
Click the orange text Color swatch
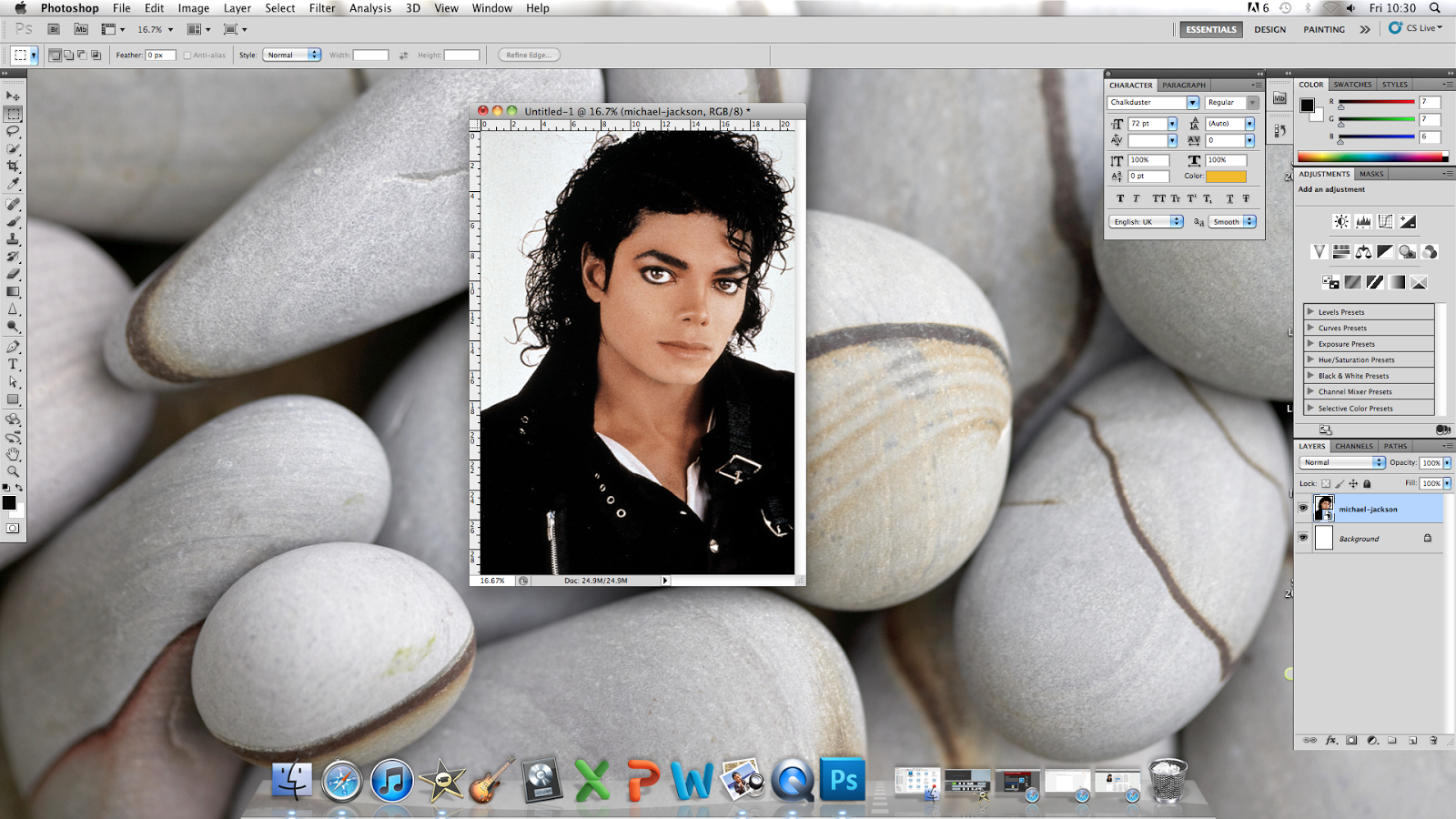[x=1226, y=177]
